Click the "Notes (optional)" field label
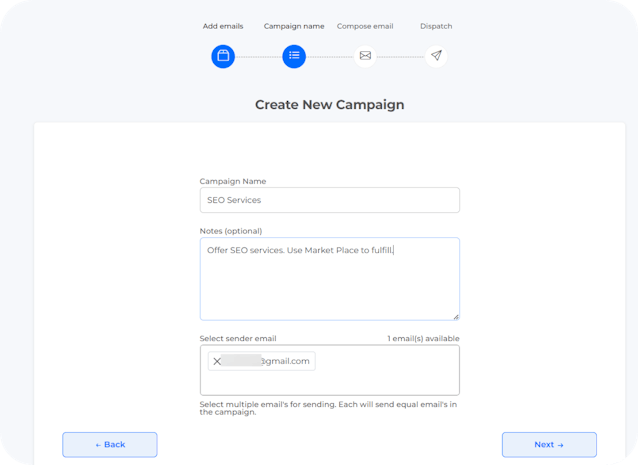 [x=231, y=231]
